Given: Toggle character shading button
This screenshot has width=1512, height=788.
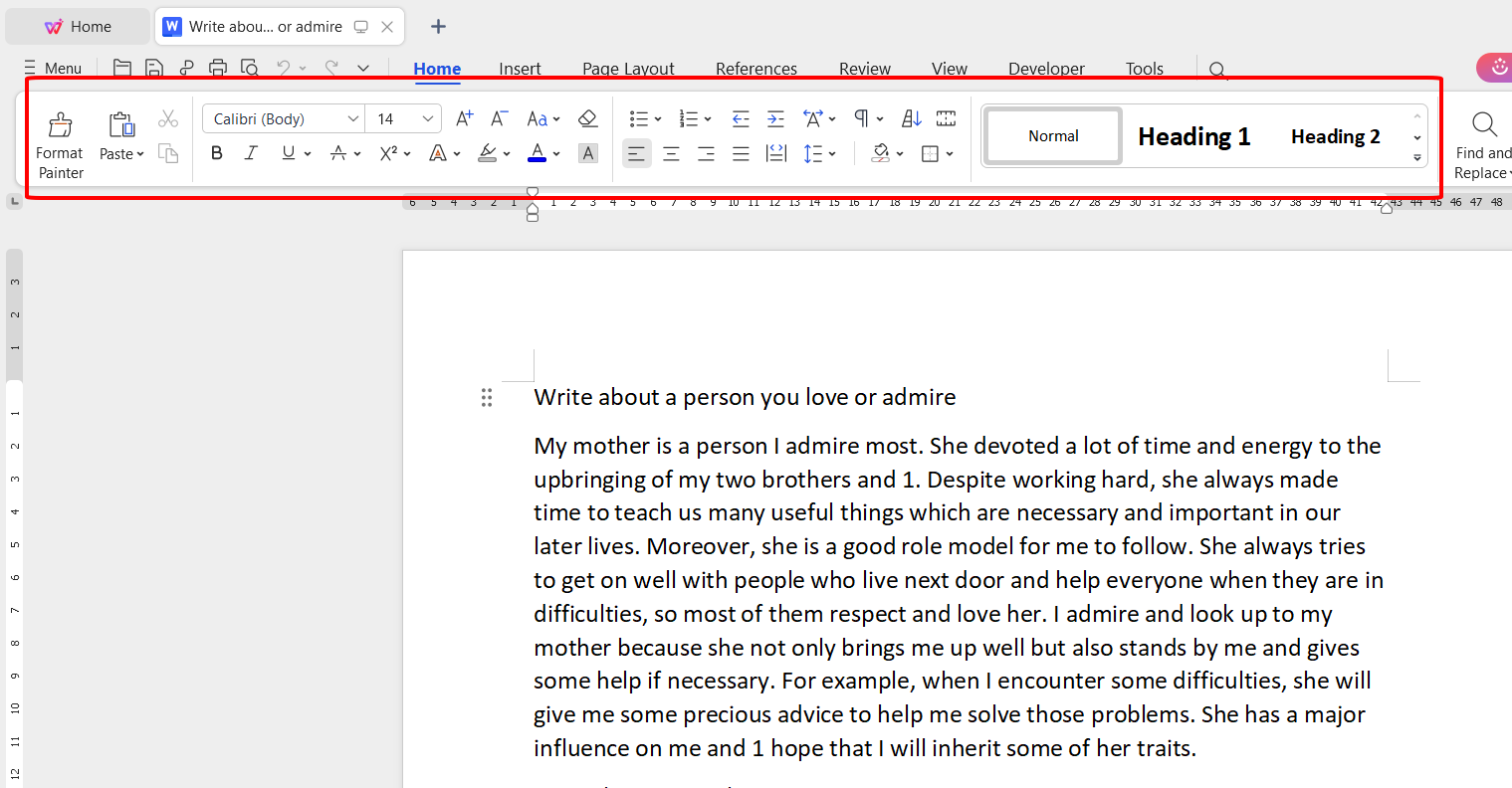Looking at the screenshot, I should coord(588,153).
